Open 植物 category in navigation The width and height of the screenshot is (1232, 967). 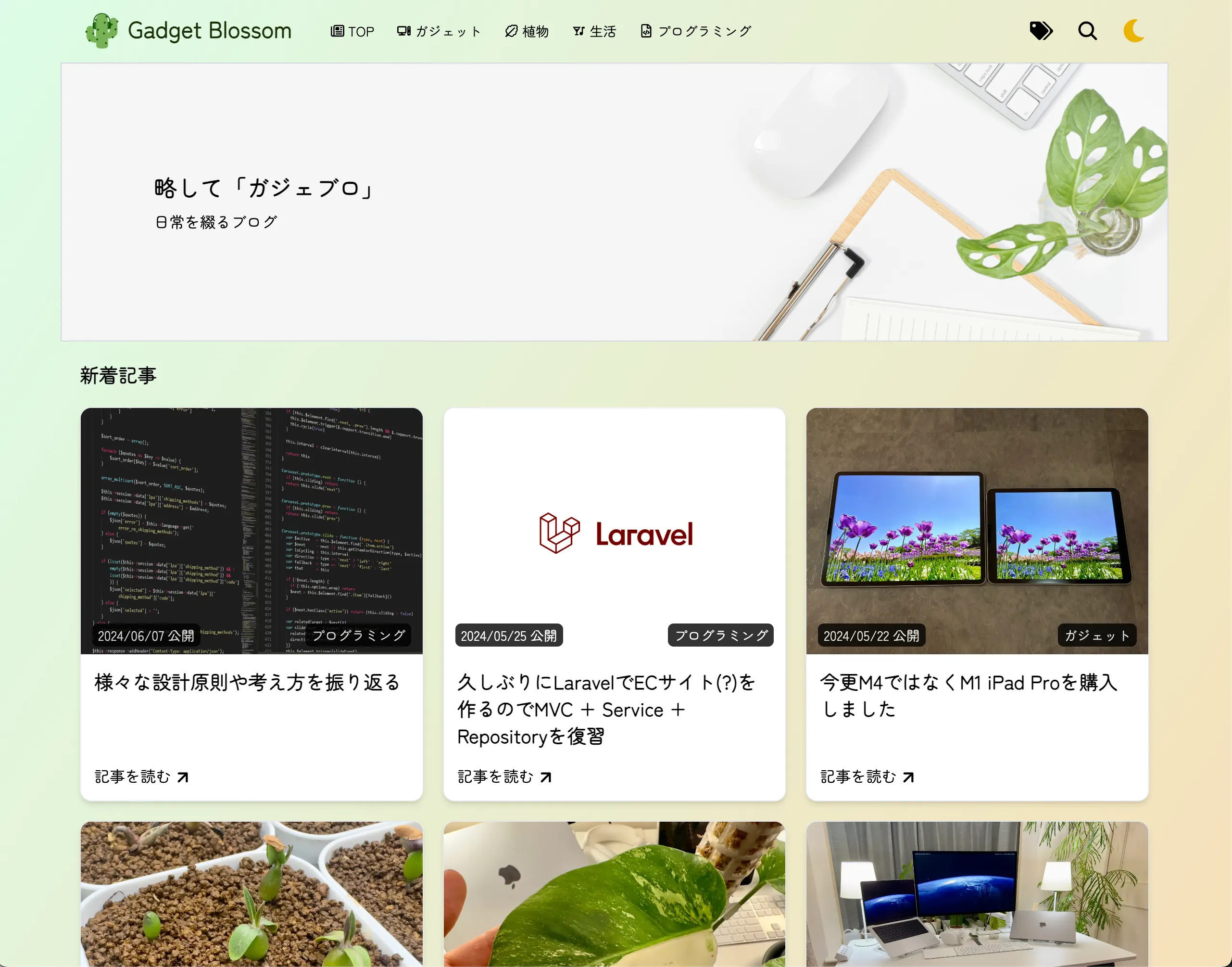[527, 31]
